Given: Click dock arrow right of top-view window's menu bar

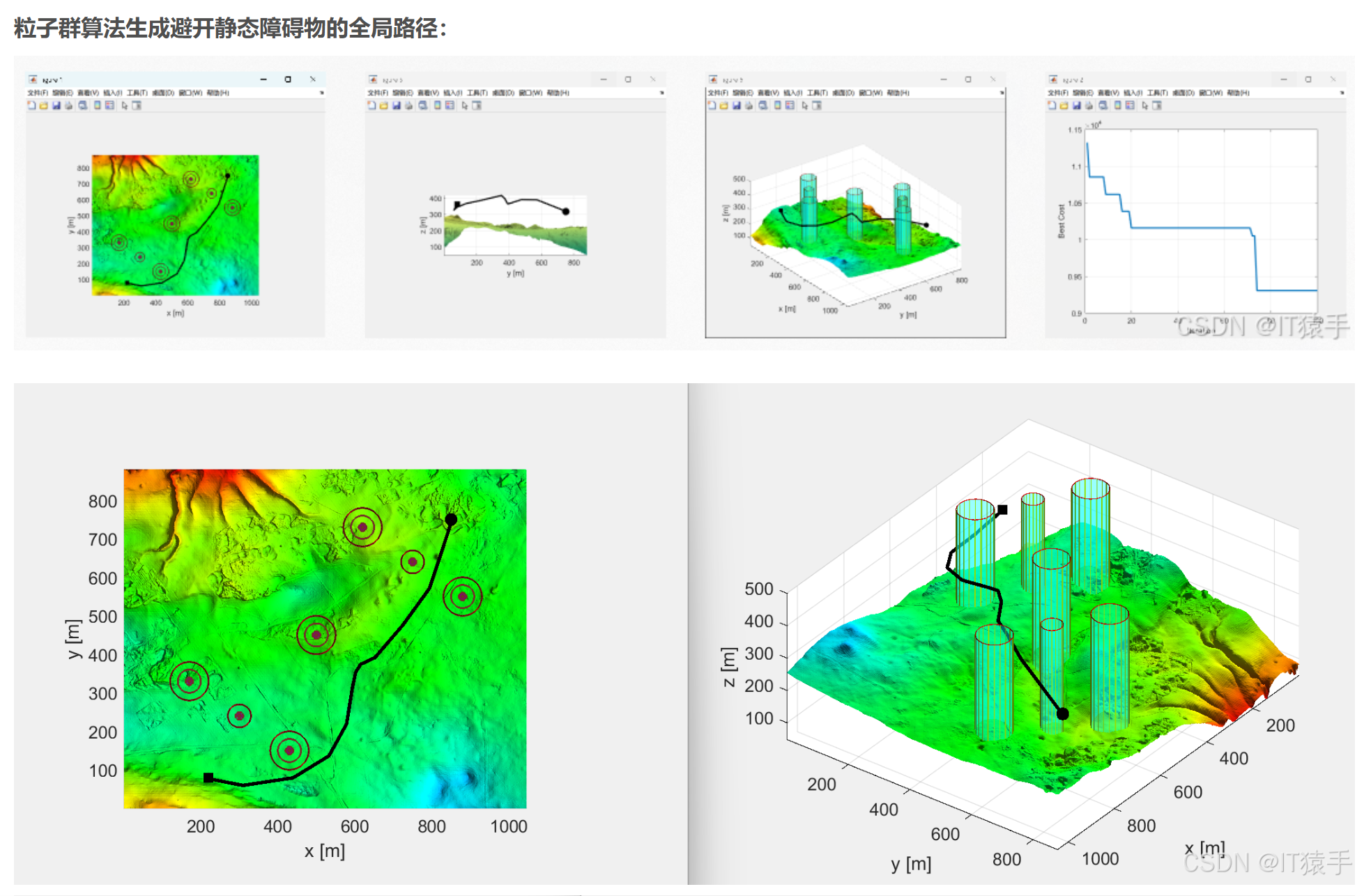Looking at the screenshot, I should (x=321, y=93).
